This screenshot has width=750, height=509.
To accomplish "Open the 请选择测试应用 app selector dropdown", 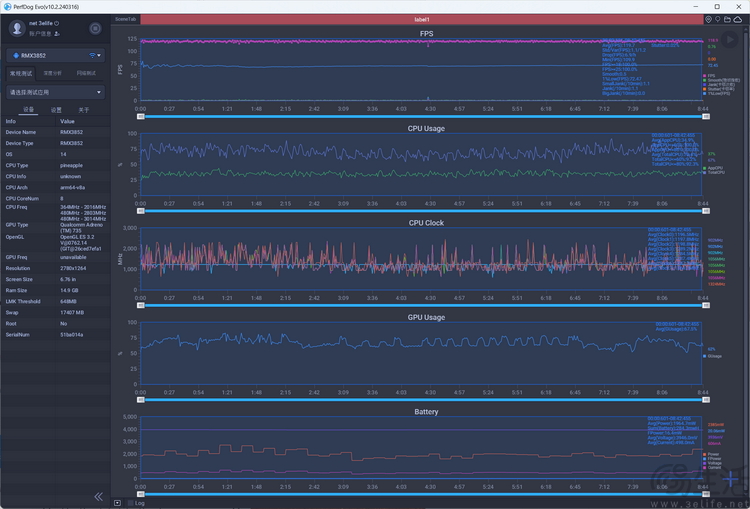I will (x=55, y=92).
